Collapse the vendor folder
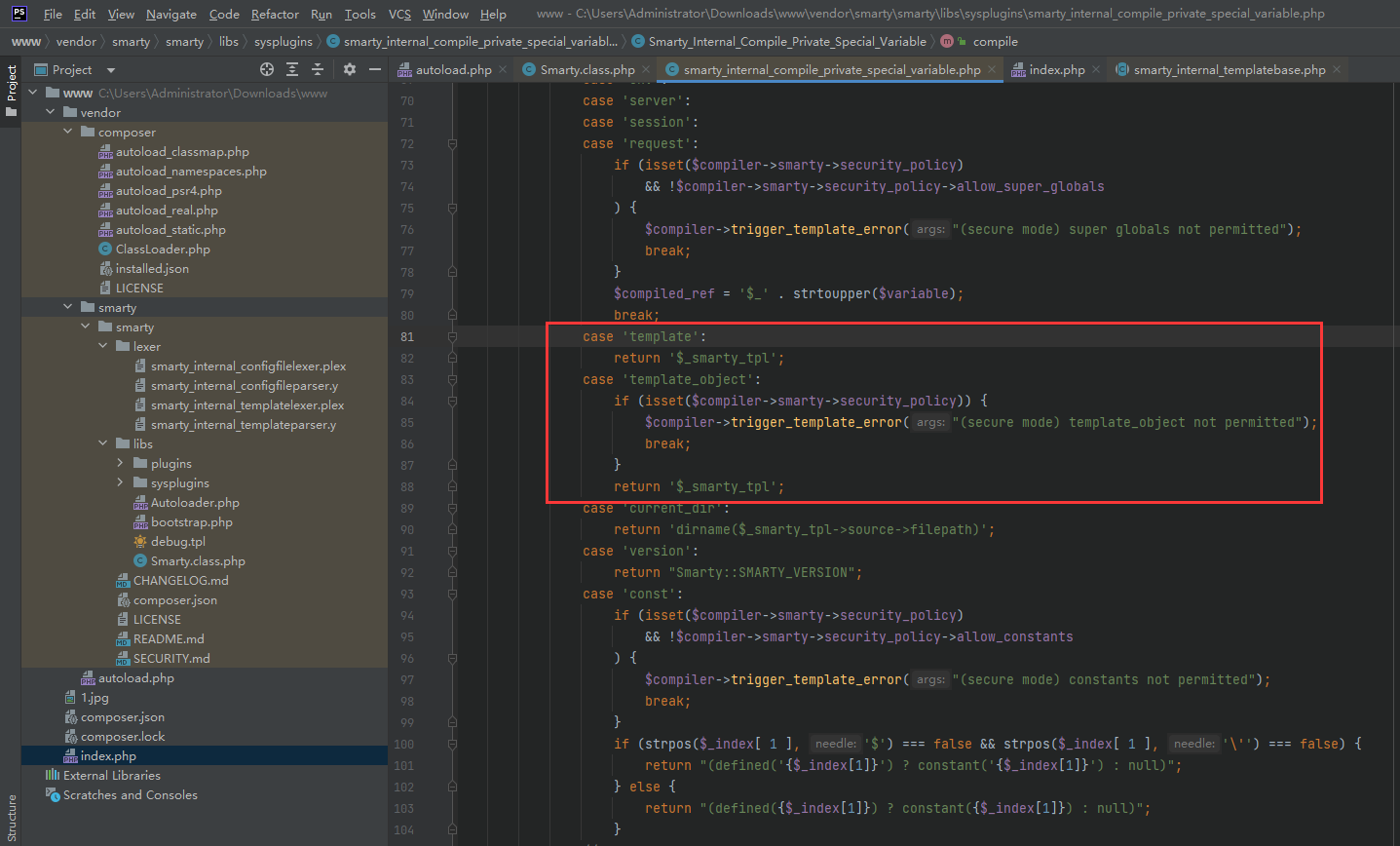The height and width of the screenshot is (846, 1400). (x=50, y=112)
